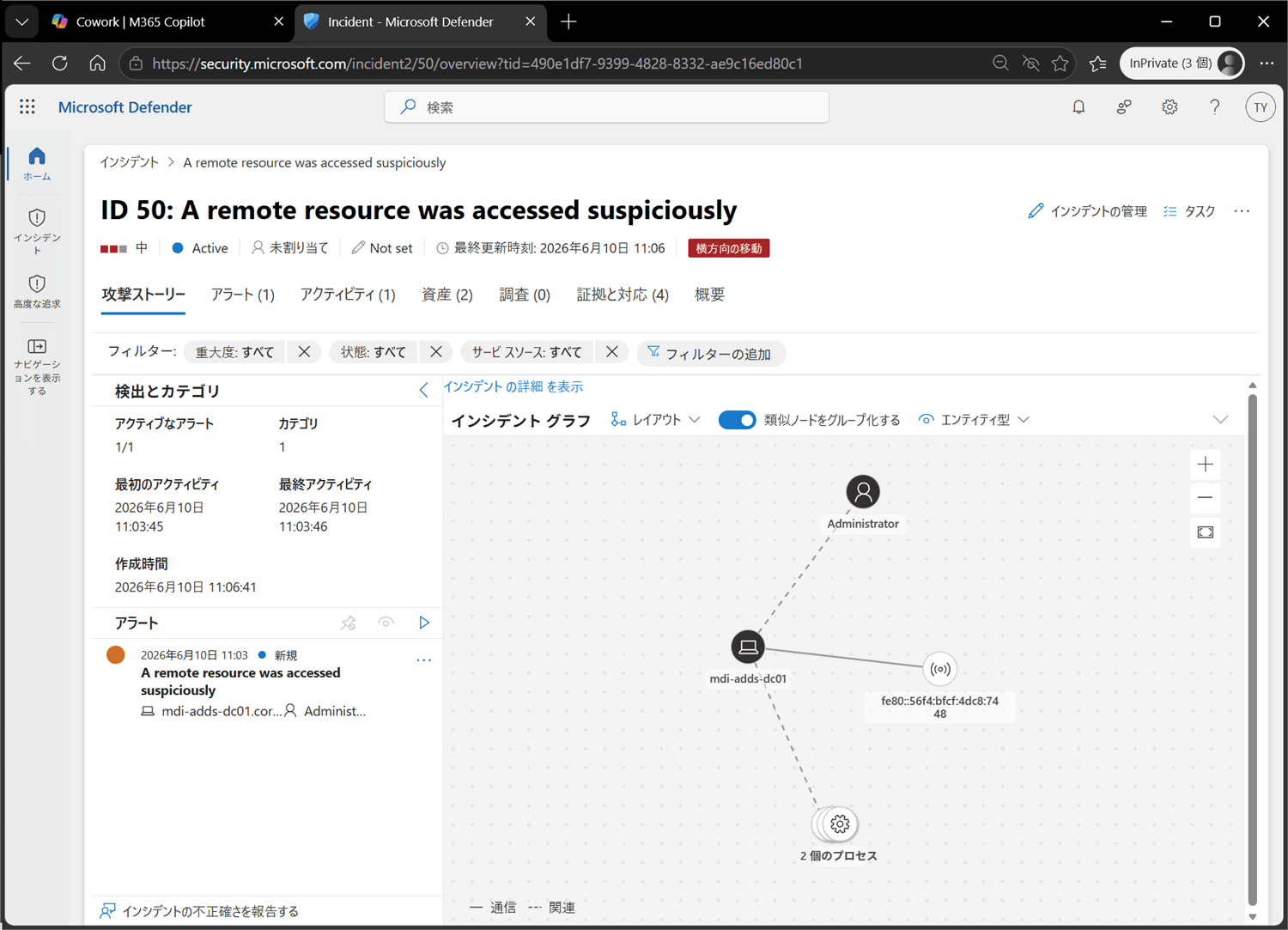Switch to the 証拠と対応 (4) tab
The height and width of the screenshot is (930, 1288).
[x=623, y=295]
